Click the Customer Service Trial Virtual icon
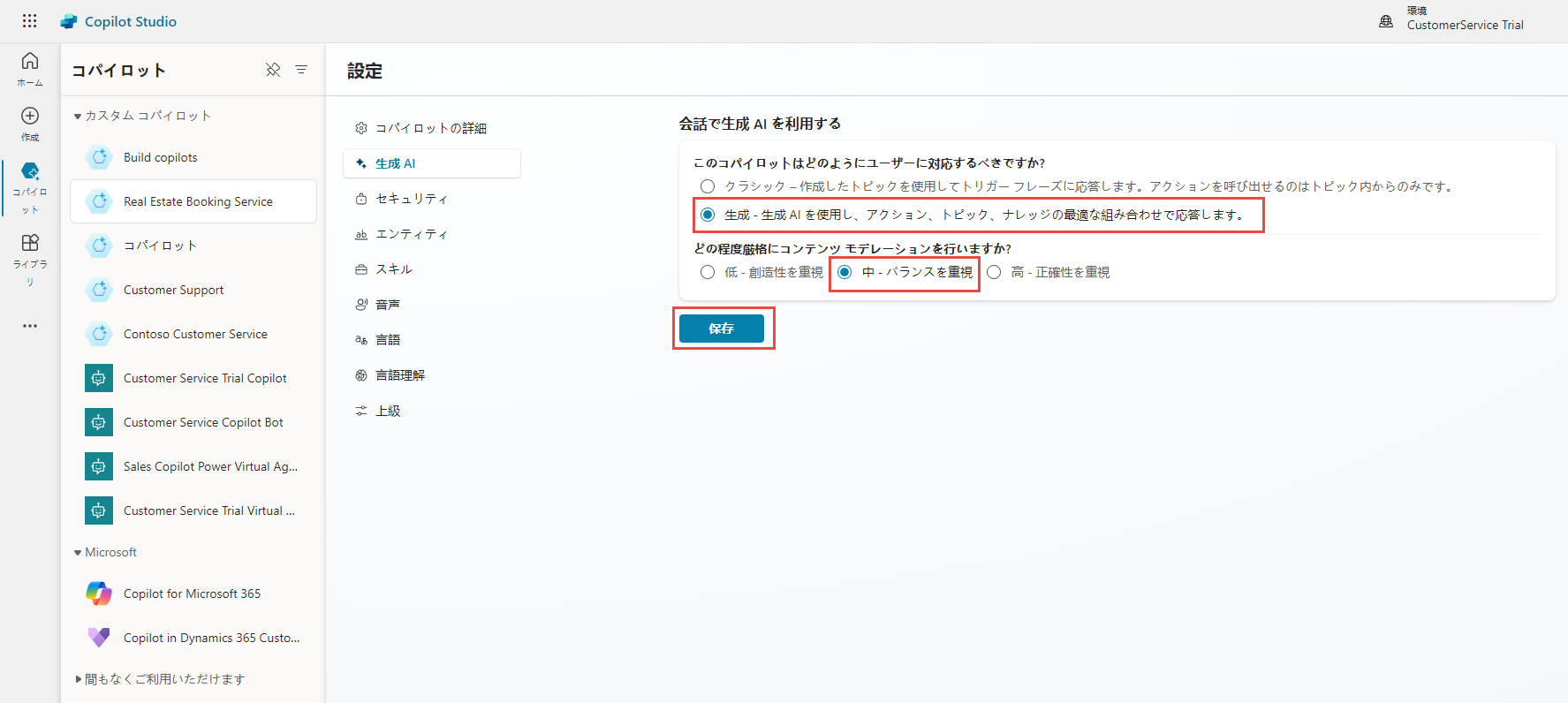 pos(99,510)
